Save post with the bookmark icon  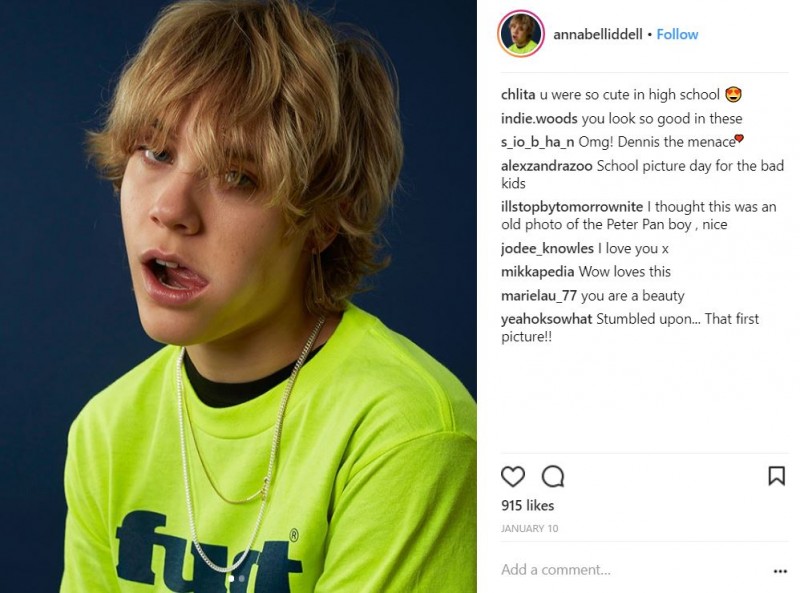[777, 476]
